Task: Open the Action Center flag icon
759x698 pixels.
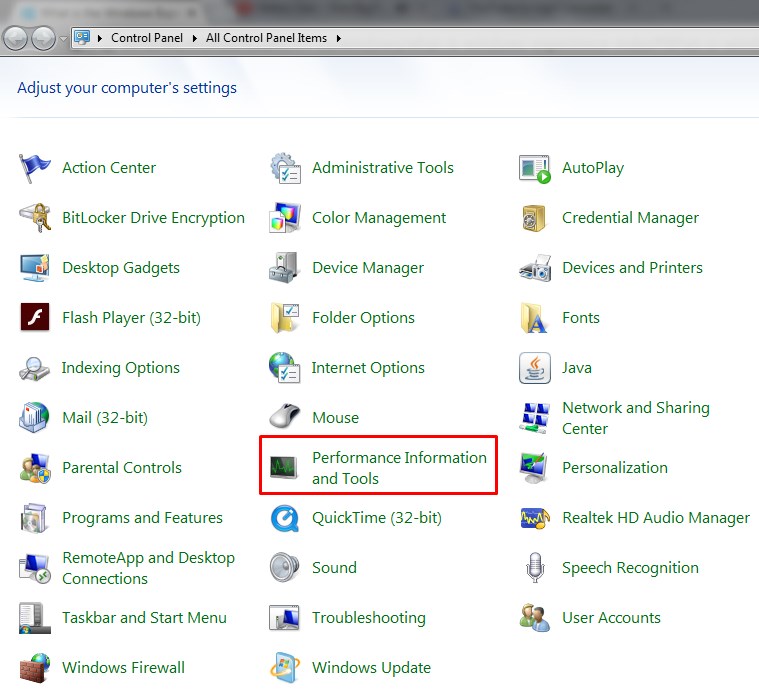Action: [34, 168]
